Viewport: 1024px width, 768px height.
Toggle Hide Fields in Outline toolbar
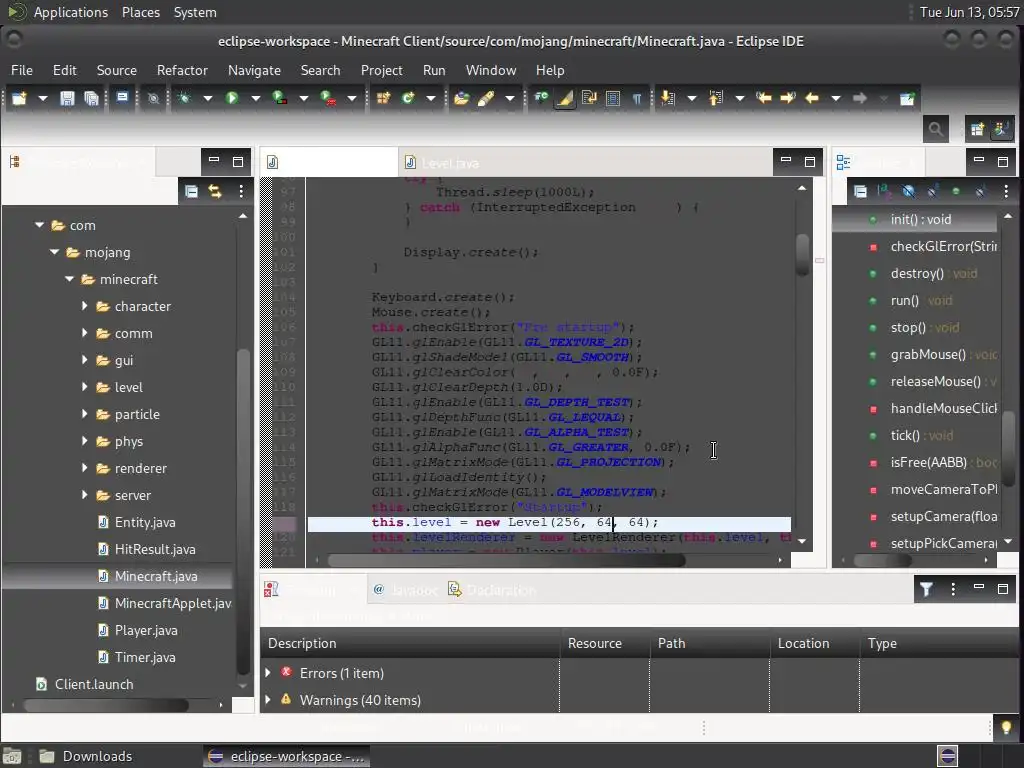(x=908, y=191)
